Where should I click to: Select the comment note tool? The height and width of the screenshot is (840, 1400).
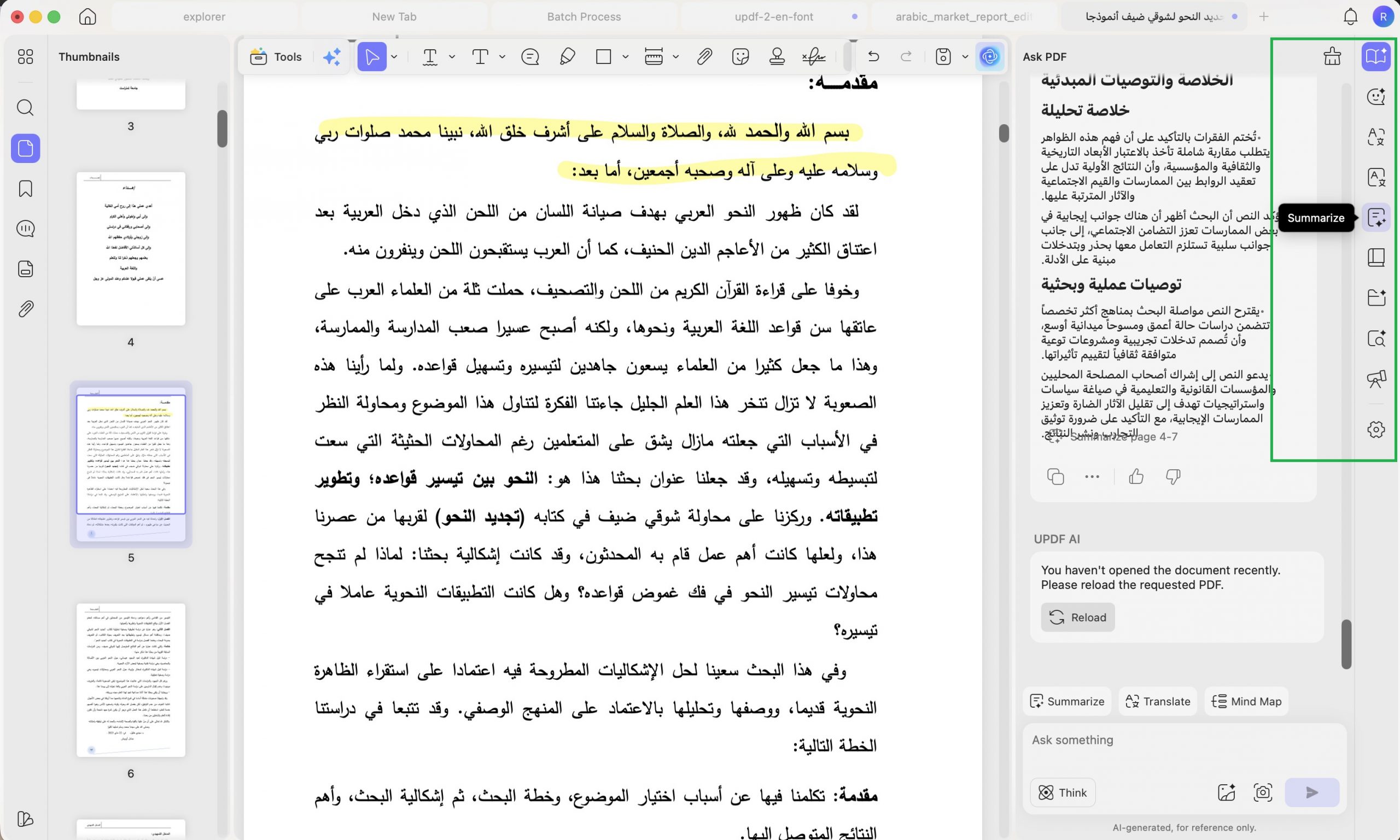tap(530, 57)
